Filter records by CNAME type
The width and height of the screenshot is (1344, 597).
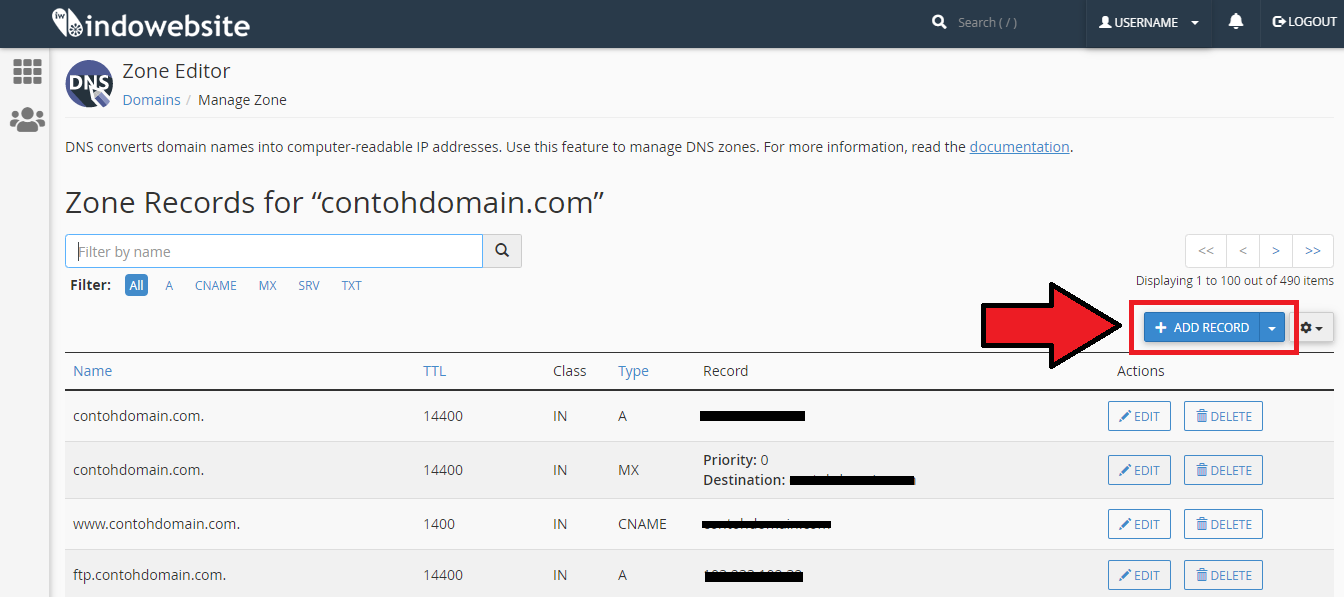[216, 286]
